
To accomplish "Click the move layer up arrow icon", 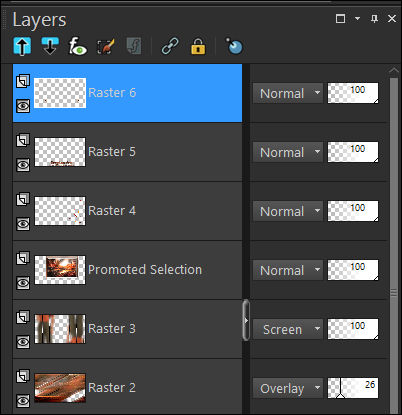I will [x=22, y=46].
